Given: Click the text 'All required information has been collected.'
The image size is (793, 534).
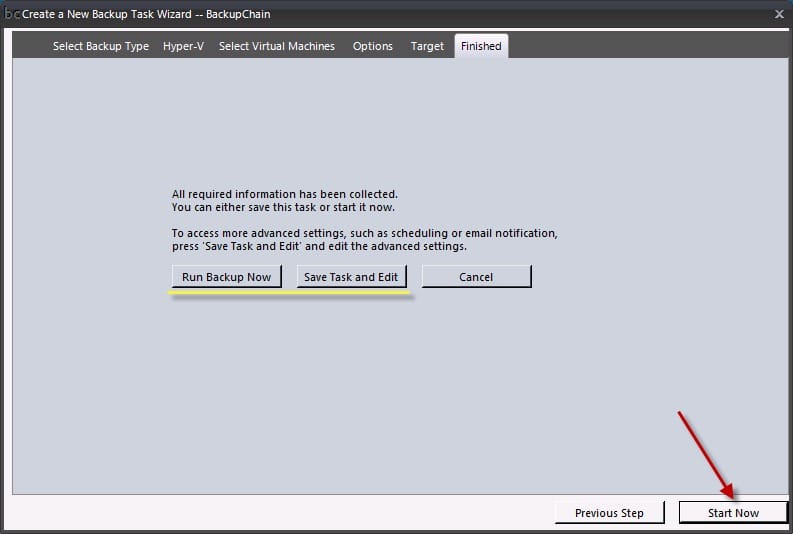Looking at the screenshot, I should pos(285,194).
